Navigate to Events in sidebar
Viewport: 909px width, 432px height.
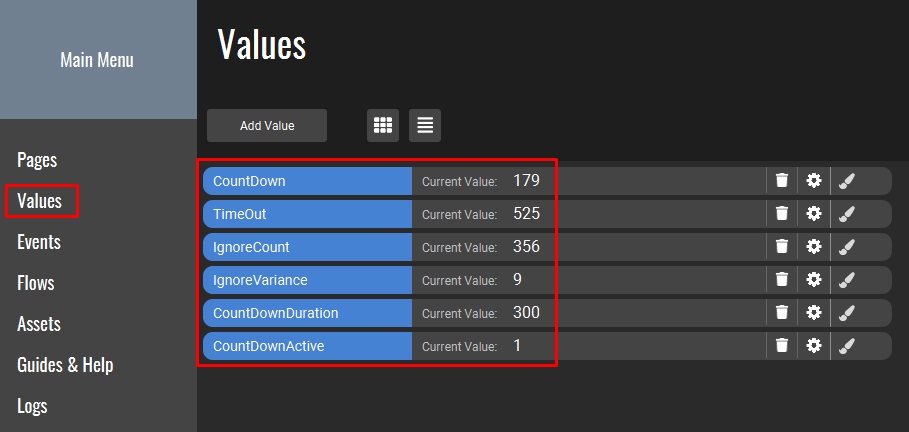pyautogui.click(x=39, y=242)
